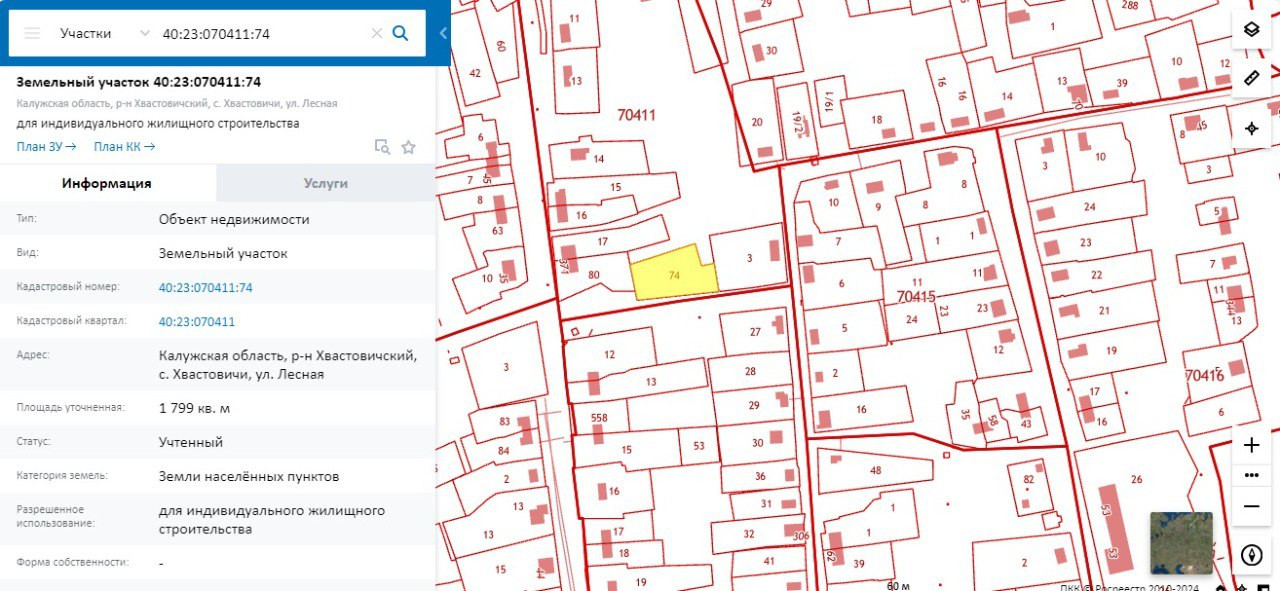This screenshot has height=591, width=1280.
Task: Click the locate-me crosshair icon
Action: pos(1251,128)
